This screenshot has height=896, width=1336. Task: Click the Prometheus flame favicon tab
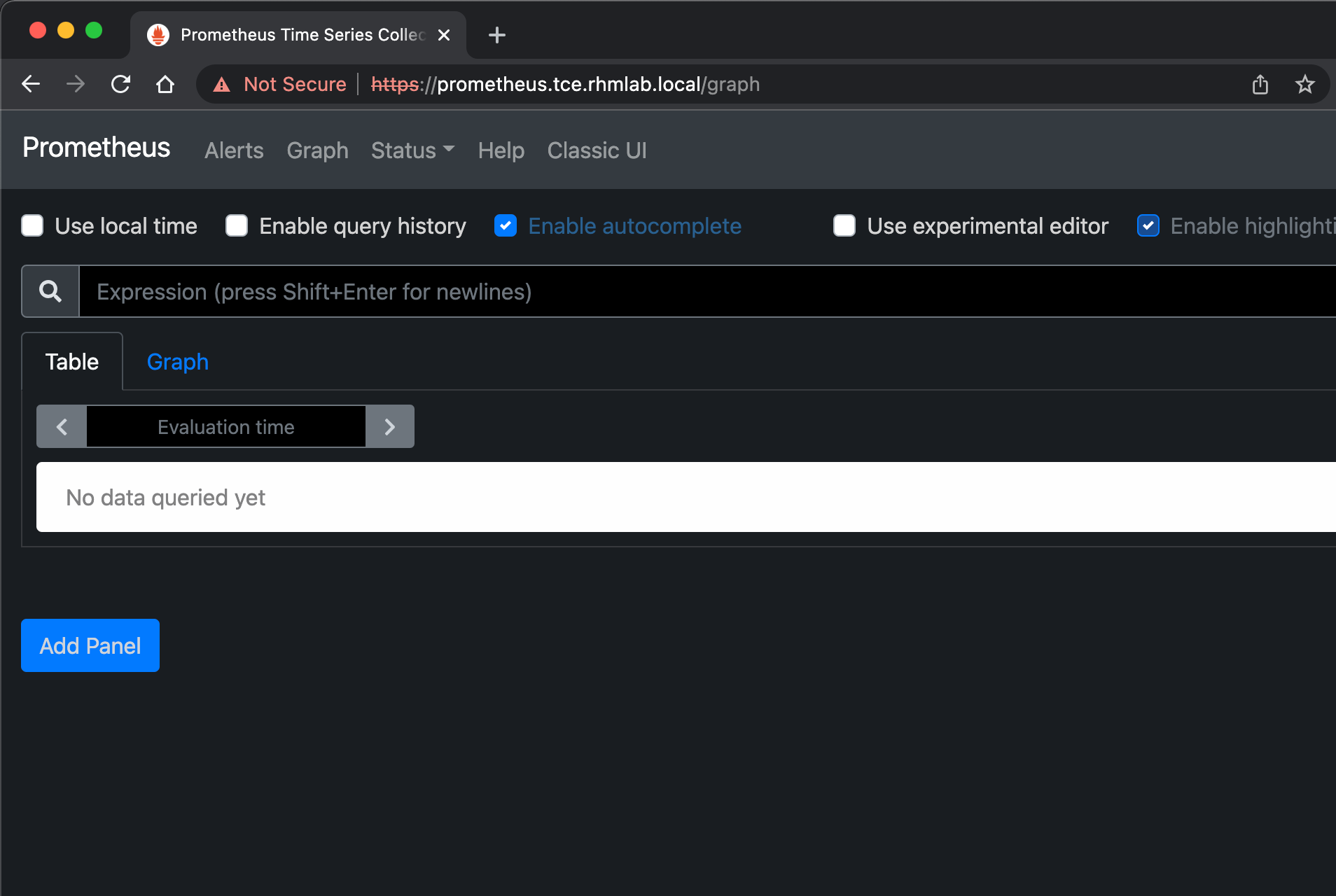[158, 35]
